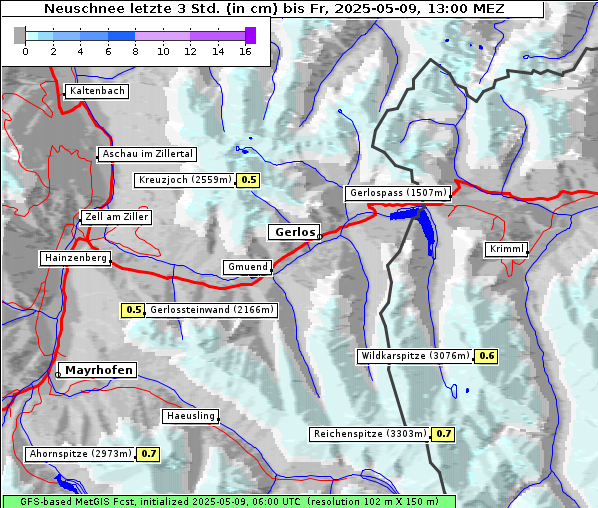
Task: Click the Hainzenberg label
Action: (x=76, y=258)
